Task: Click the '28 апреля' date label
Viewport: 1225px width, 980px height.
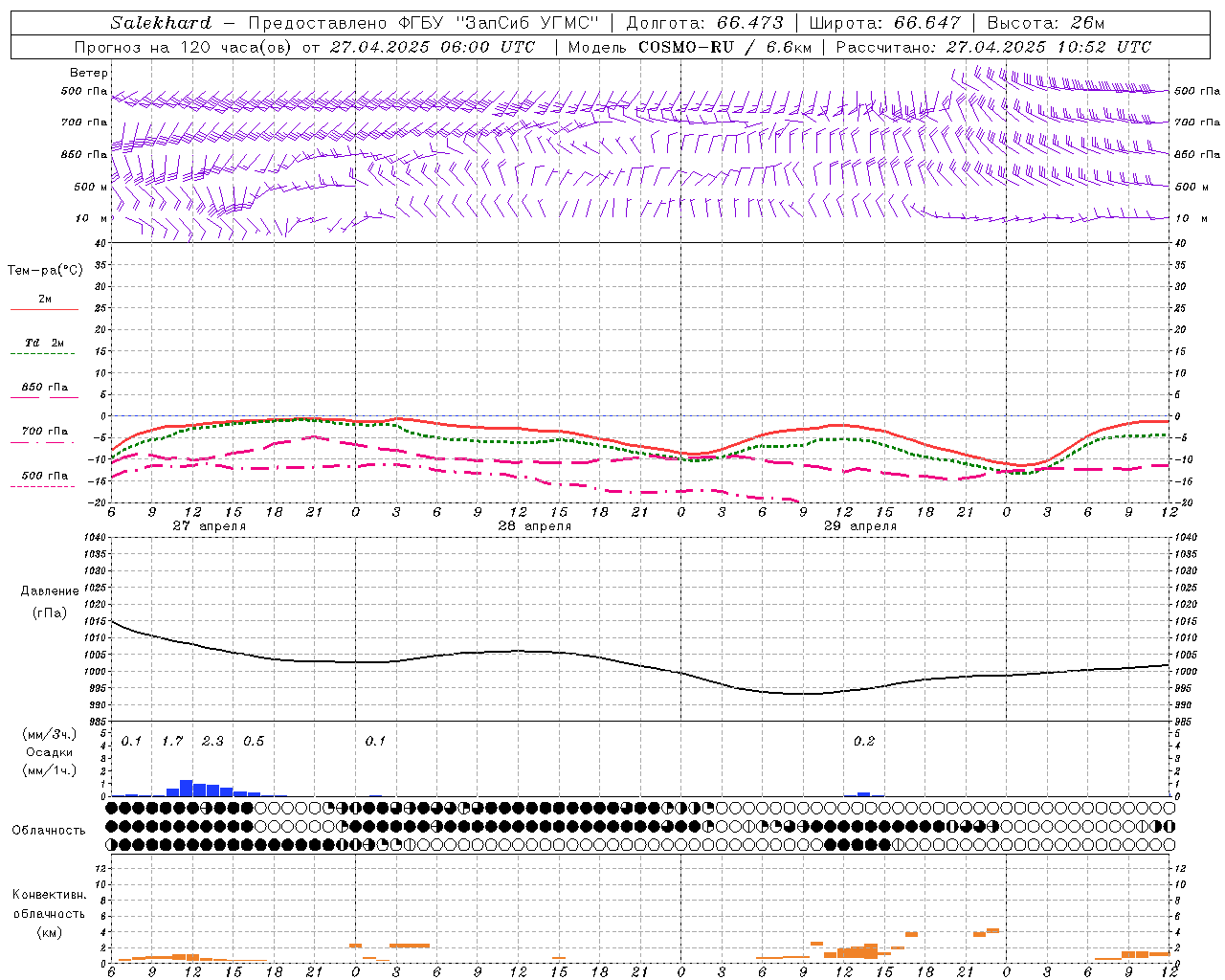Action: (534, 526)
